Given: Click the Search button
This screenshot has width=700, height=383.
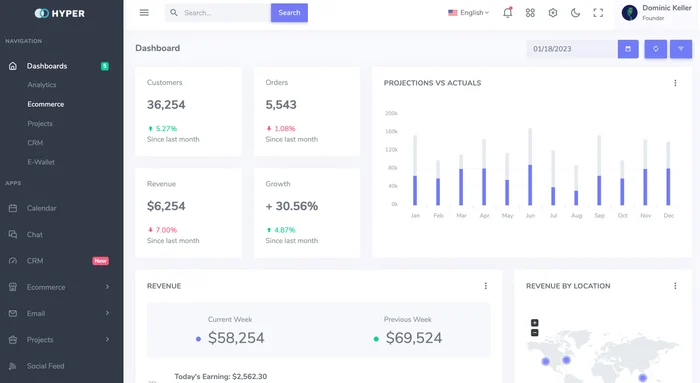Looking at the screenshot, I should click(289, 13).
